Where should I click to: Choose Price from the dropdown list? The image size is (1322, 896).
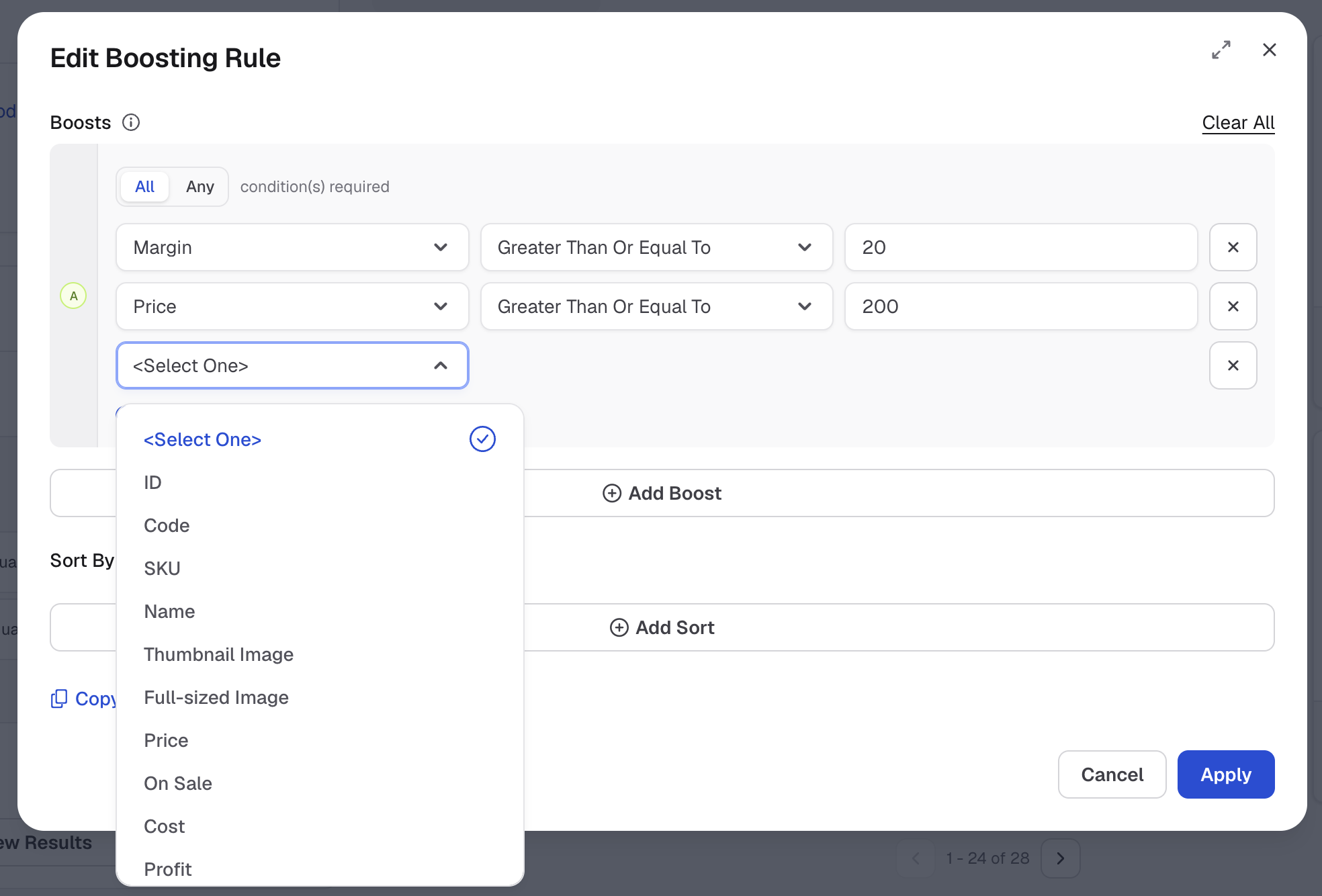pyautogui.click(x=320, y=740)
